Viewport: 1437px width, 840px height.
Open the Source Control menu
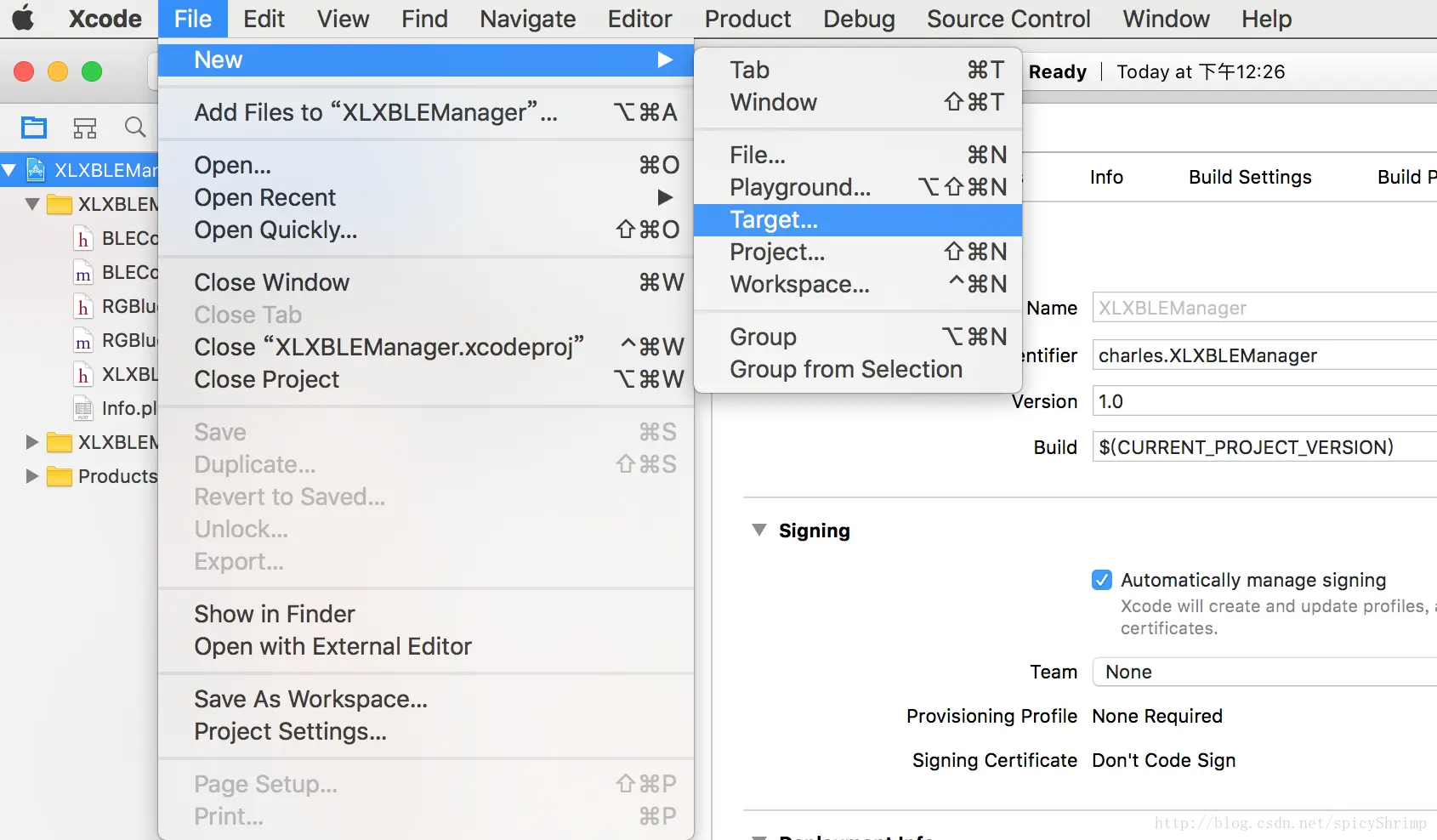click(1008, 19)
